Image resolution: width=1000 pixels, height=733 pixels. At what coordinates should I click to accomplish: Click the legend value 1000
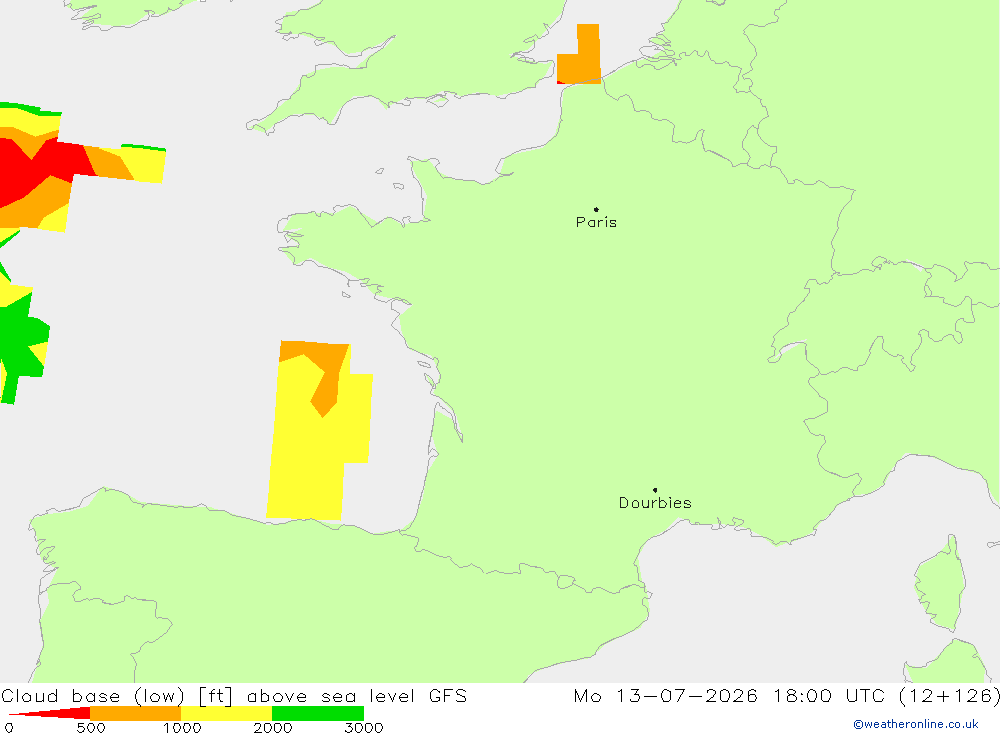coord(182,728)
